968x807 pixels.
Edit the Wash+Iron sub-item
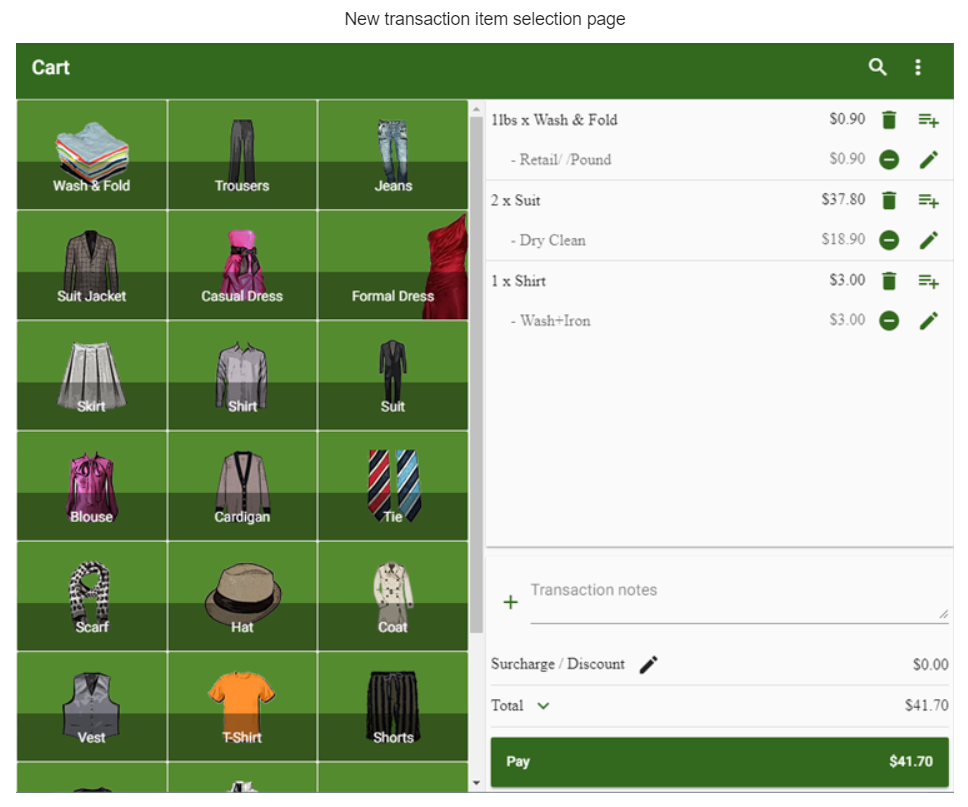pos(928,320)
